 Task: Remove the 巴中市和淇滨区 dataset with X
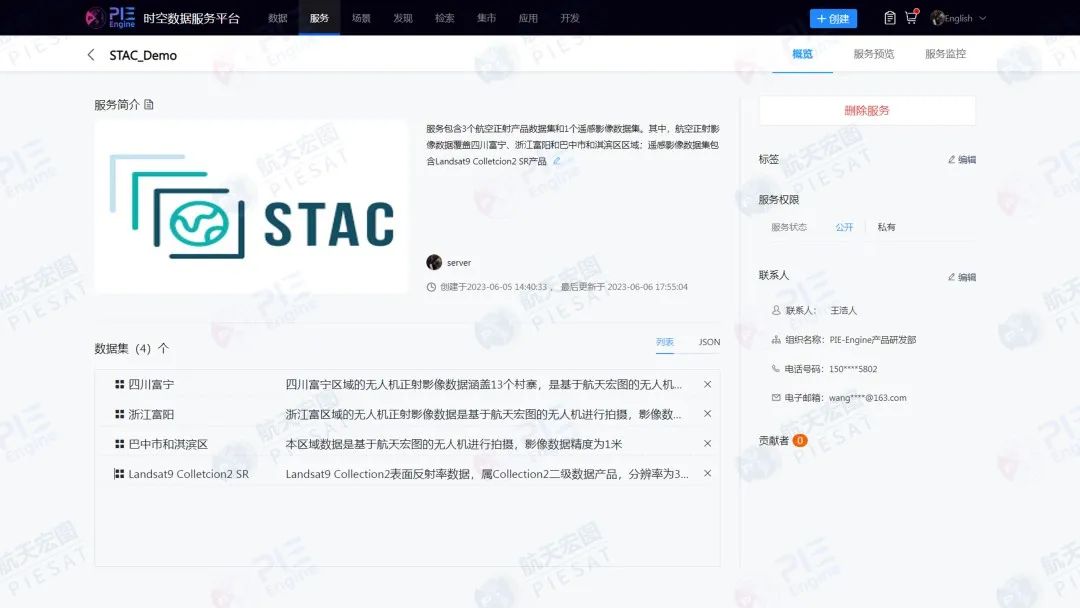707,443
